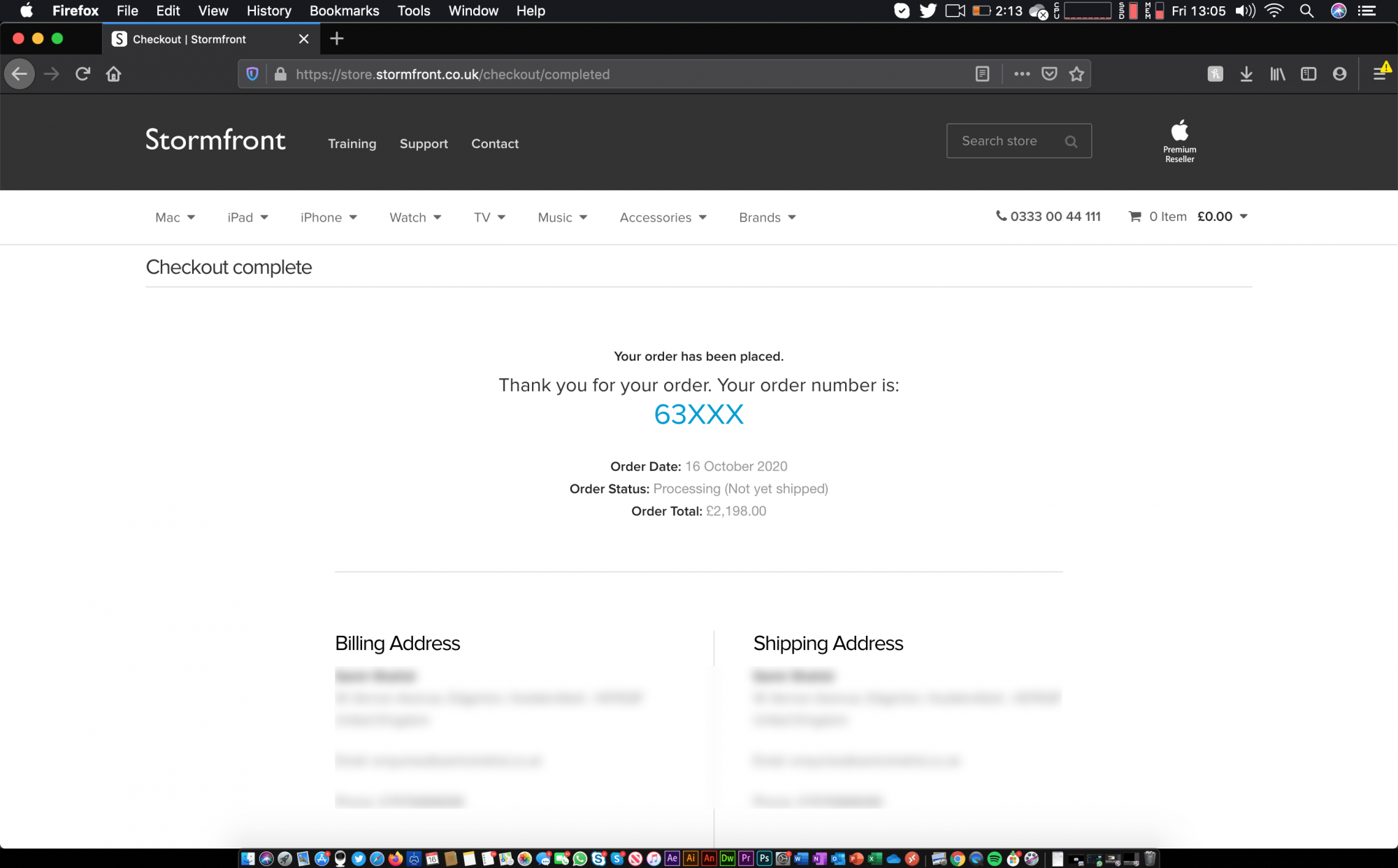Open the page actions three-dots menu
This screenshot has width=1398, height=868.
pos(1022,74)
